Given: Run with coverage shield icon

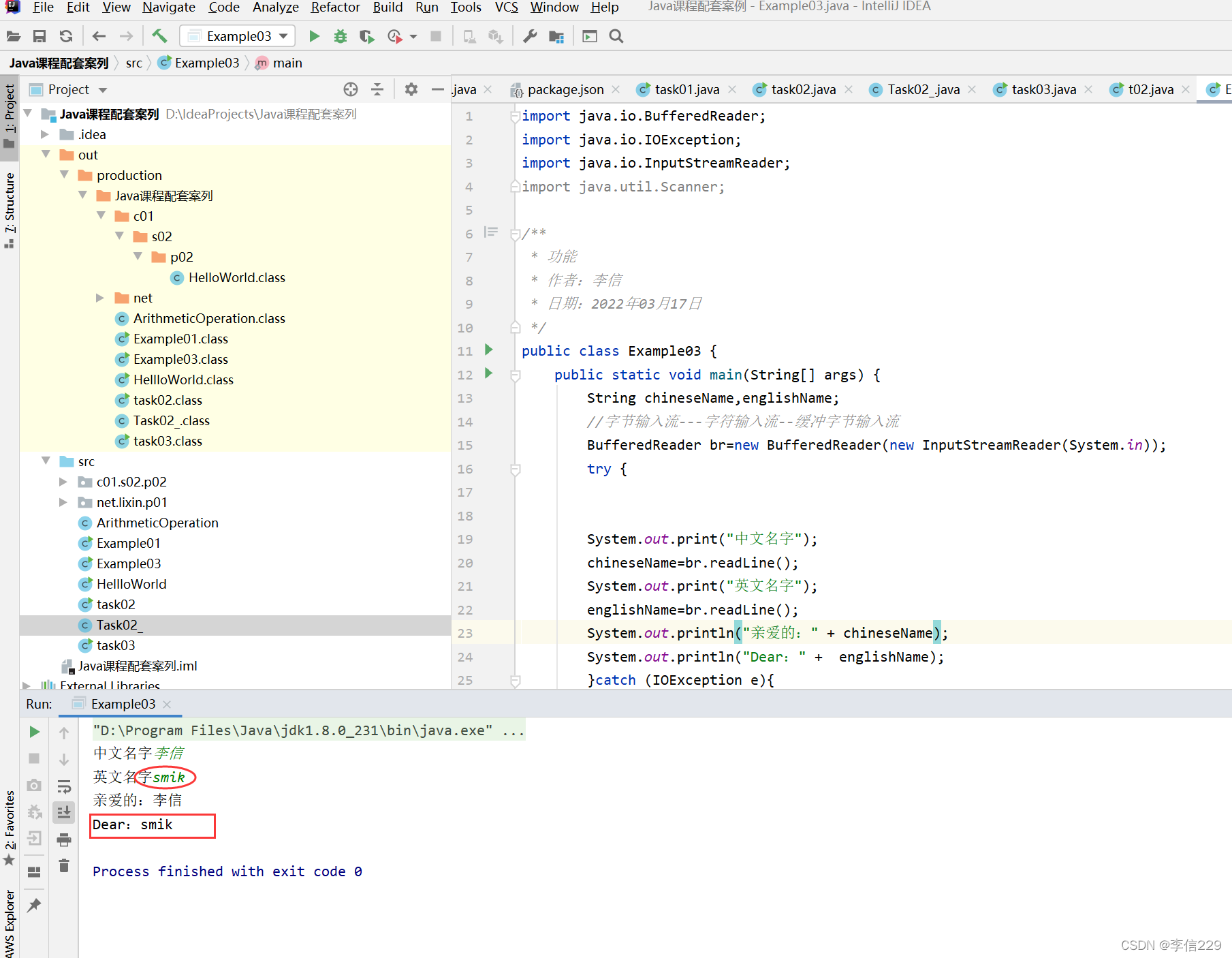Looking at the screenshot, I should [x=367, y=36].
